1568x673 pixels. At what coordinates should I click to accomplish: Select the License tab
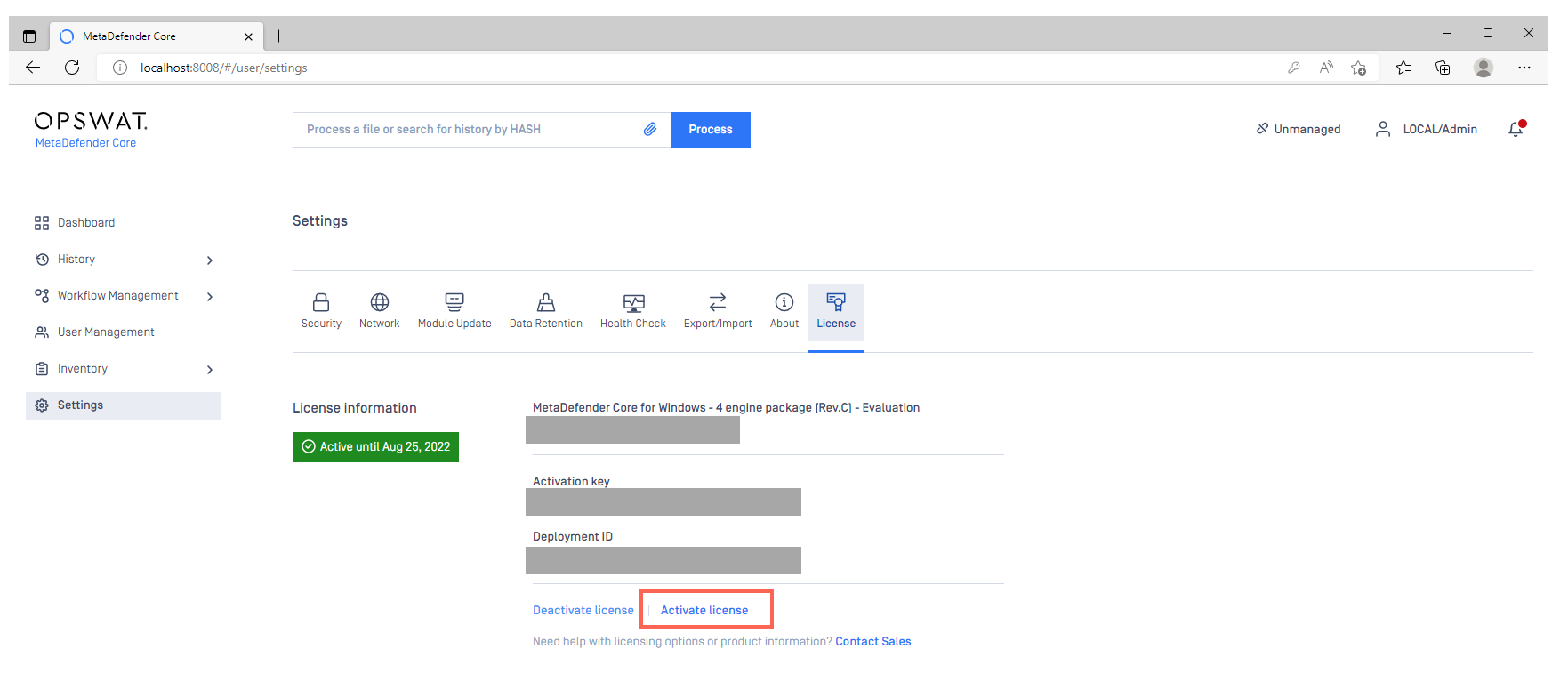[x=836, y=311]
